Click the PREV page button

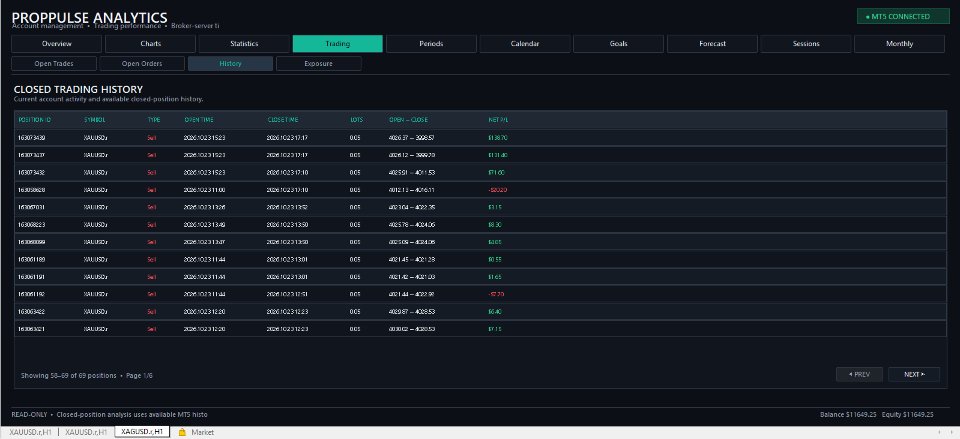859,374
